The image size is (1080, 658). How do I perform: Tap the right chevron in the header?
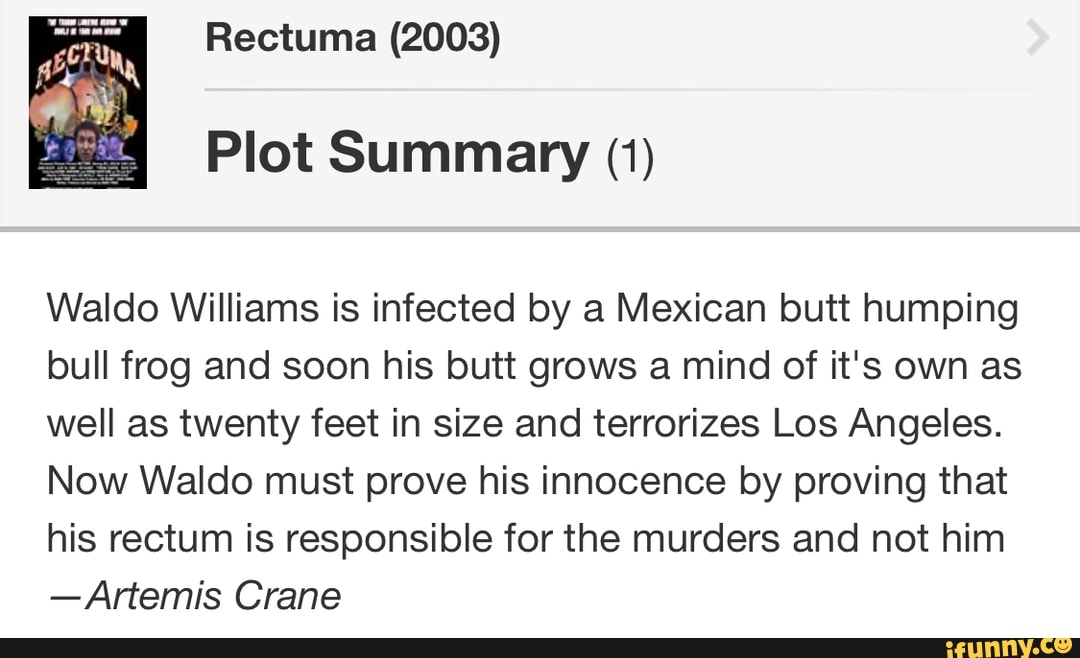pos(1038,40)
